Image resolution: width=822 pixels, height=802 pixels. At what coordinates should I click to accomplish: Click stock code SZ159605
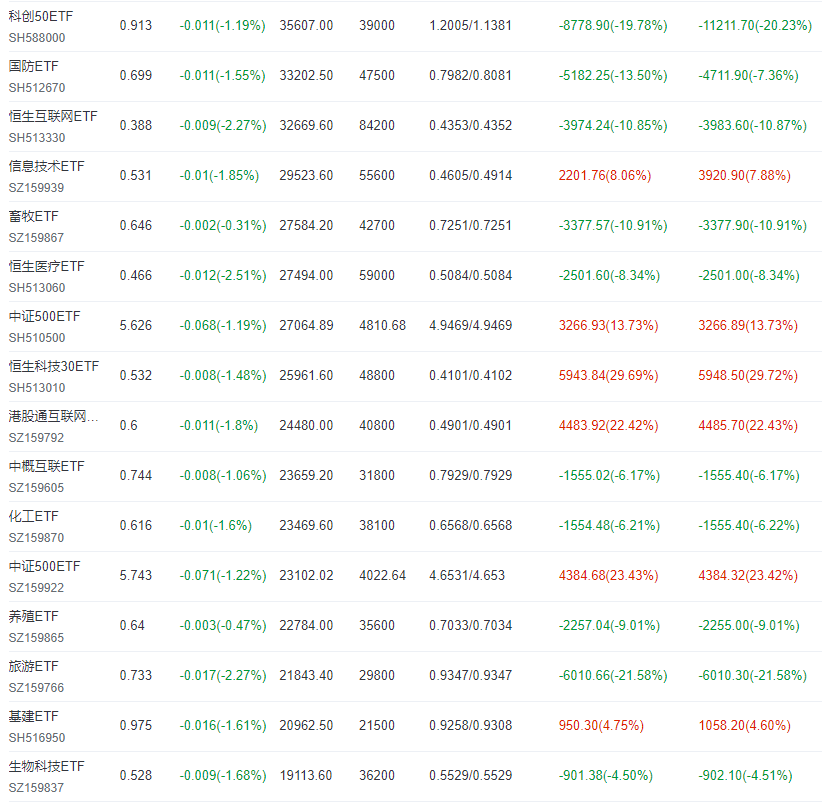pyautogui.click(x=36, y=488)
